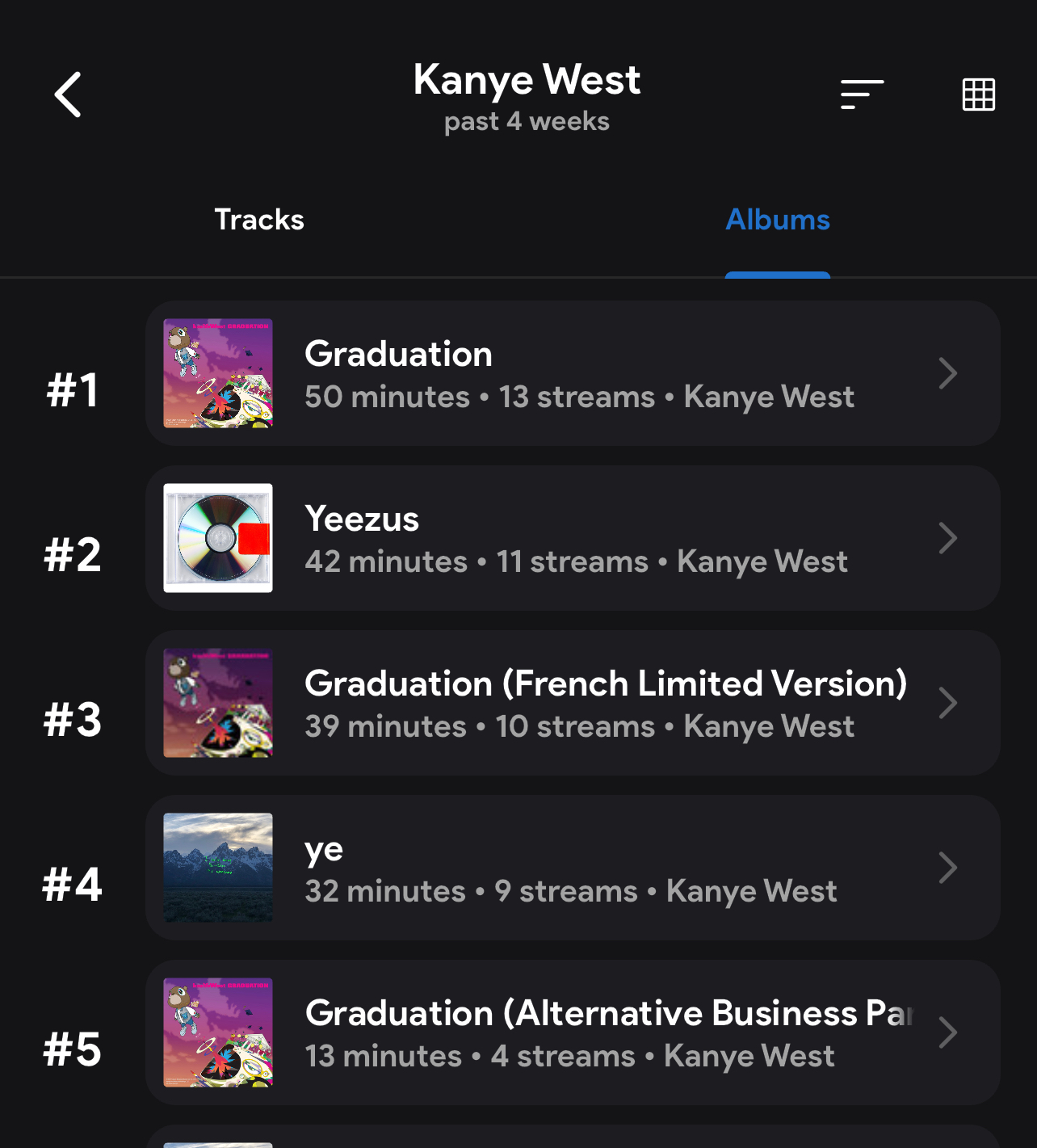Open the sort options icon
The image size is (1037, 1148).
(862, 95)
